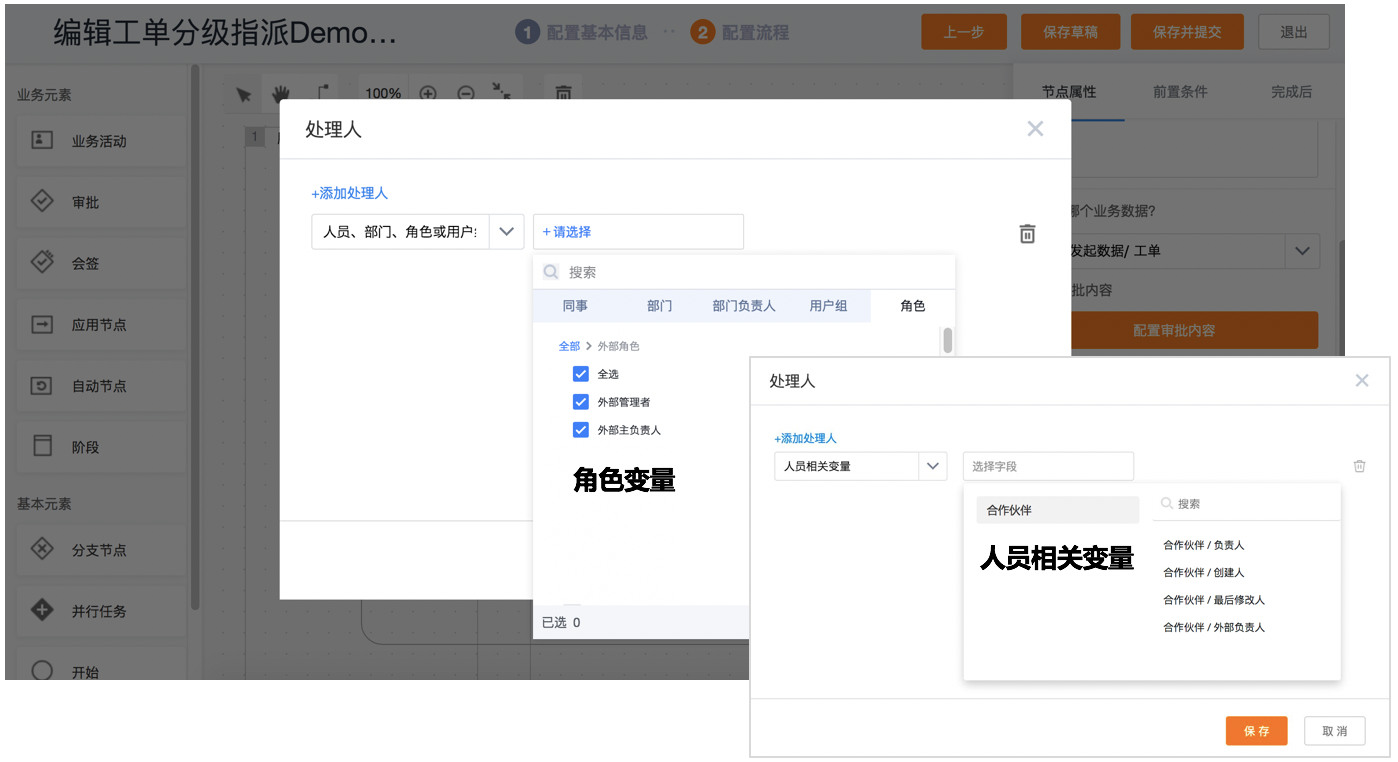
Task: Click the 退出 button
Action: 1294,32
